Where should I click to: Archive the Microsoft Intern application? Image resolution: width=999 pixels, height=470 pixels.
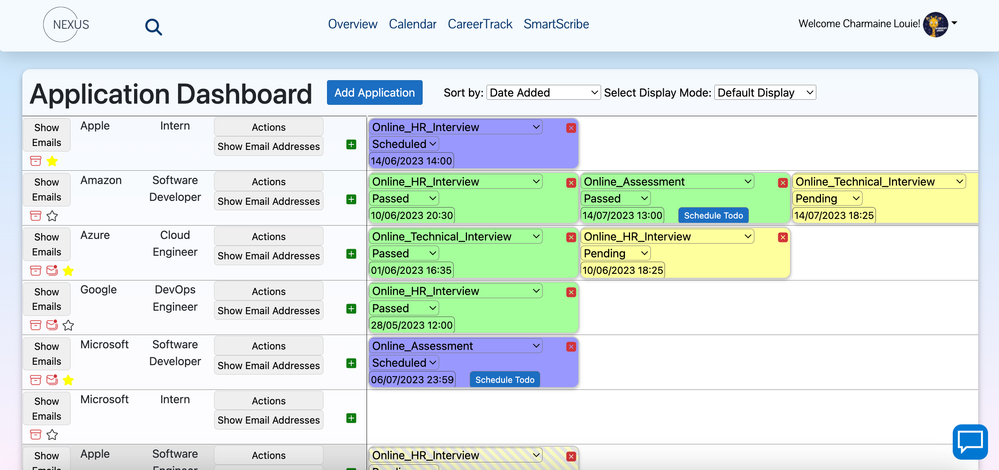(x=36, y=435)
